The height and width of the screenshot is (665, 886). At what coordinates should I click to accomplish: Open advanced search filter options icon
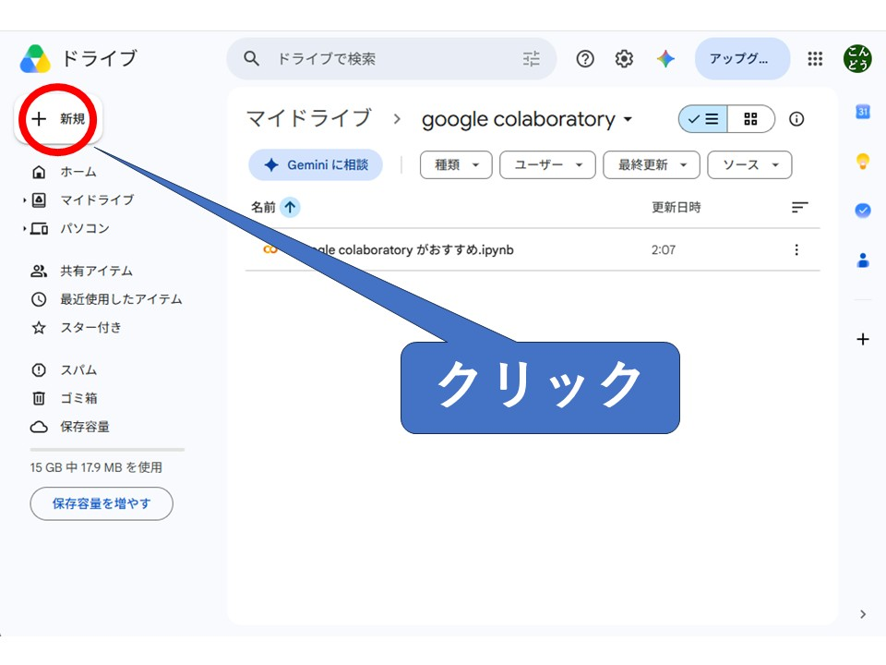pyautogui.click(x=531, y=58)
